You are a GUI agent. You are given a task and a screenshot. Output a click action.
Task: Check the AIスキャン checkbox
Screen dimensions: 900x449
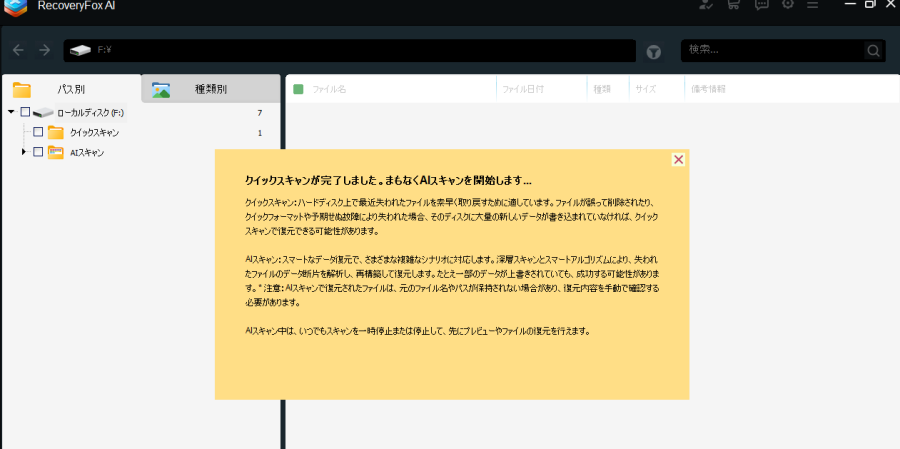pos(38,152)
